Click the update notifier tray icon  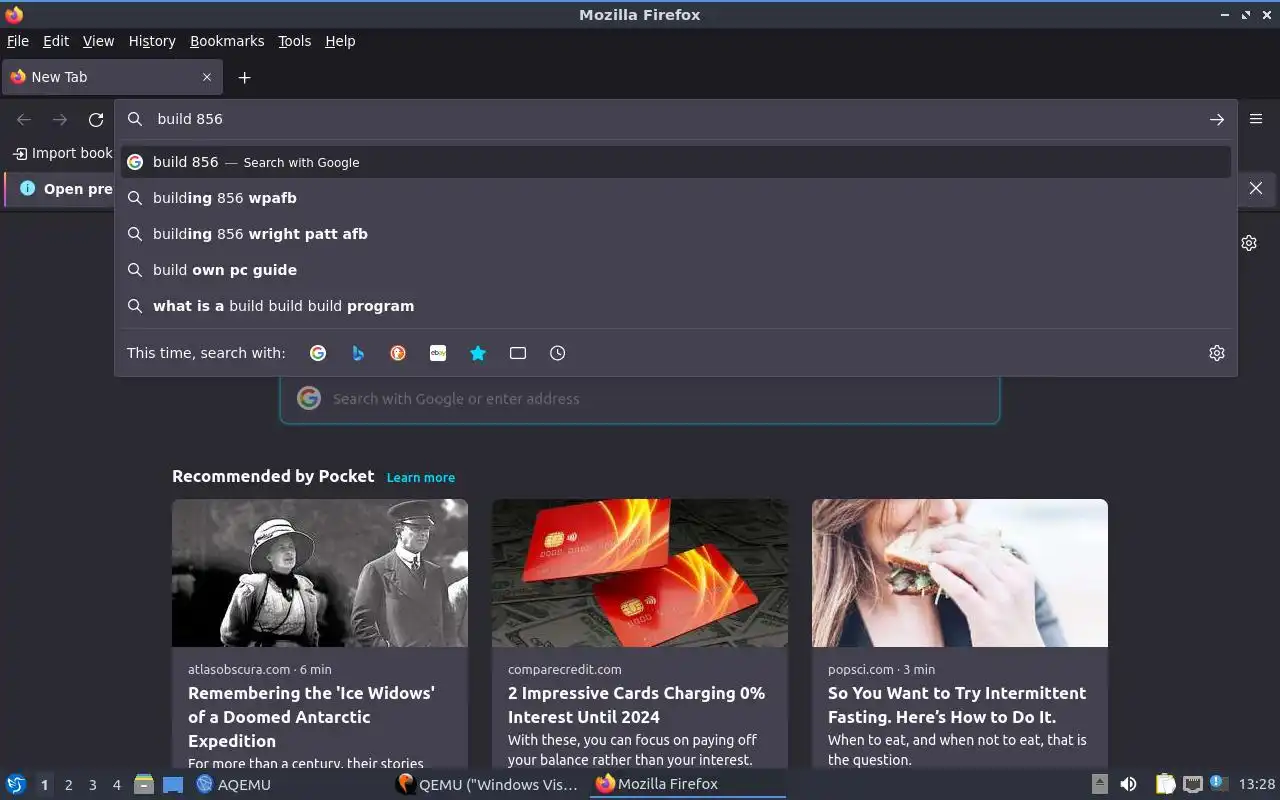1218,784
